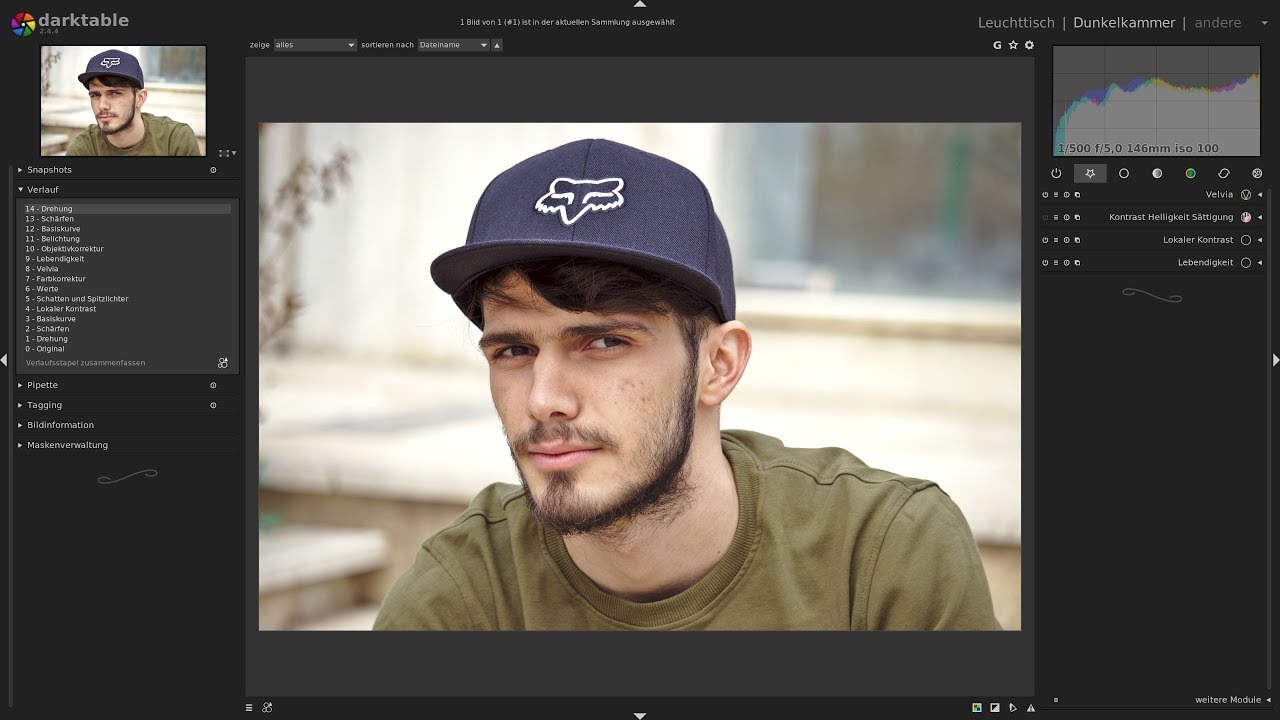This screenshot has height=720, width=1280.
Task: Show active modules group (power icon)
Action: (1056, 173)
